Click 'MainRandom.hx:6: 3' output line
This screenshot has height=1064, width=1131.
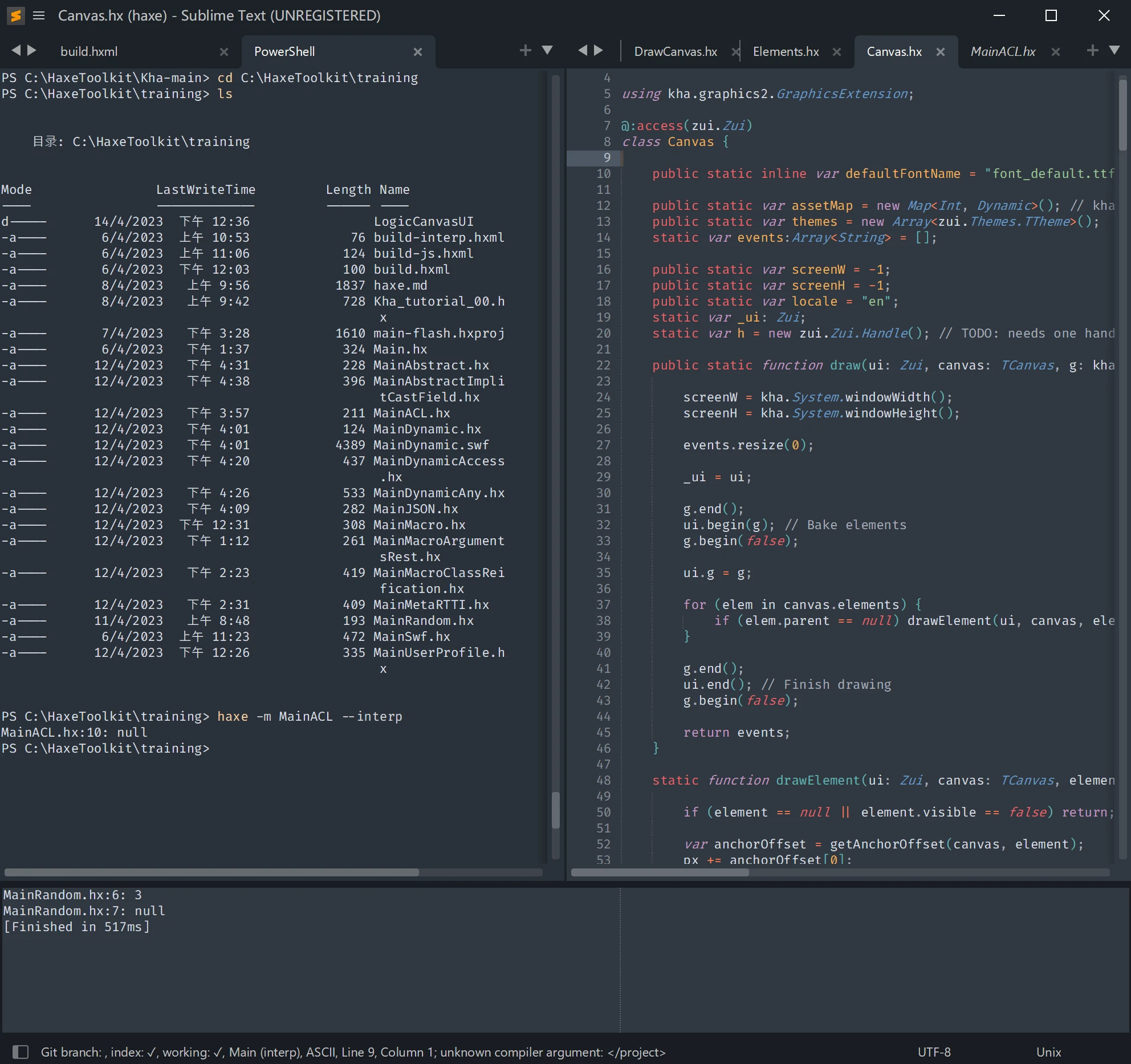tap(72, 895)
